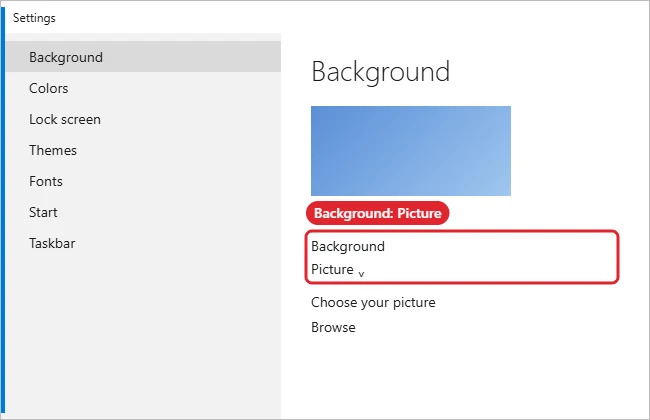Click the large Background page heading

pyautogui.click(x=381, y=72)
